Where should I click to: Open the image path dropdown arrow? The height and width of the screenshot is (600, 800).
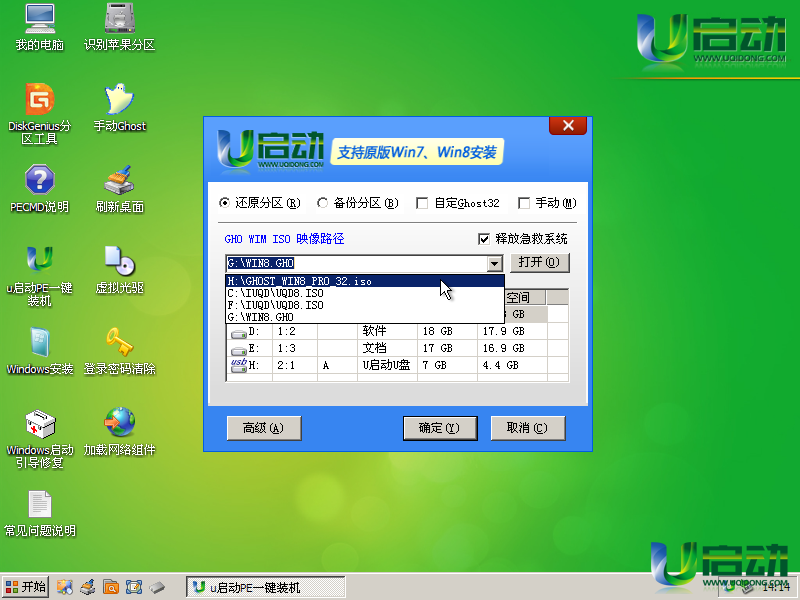(493, 264)
